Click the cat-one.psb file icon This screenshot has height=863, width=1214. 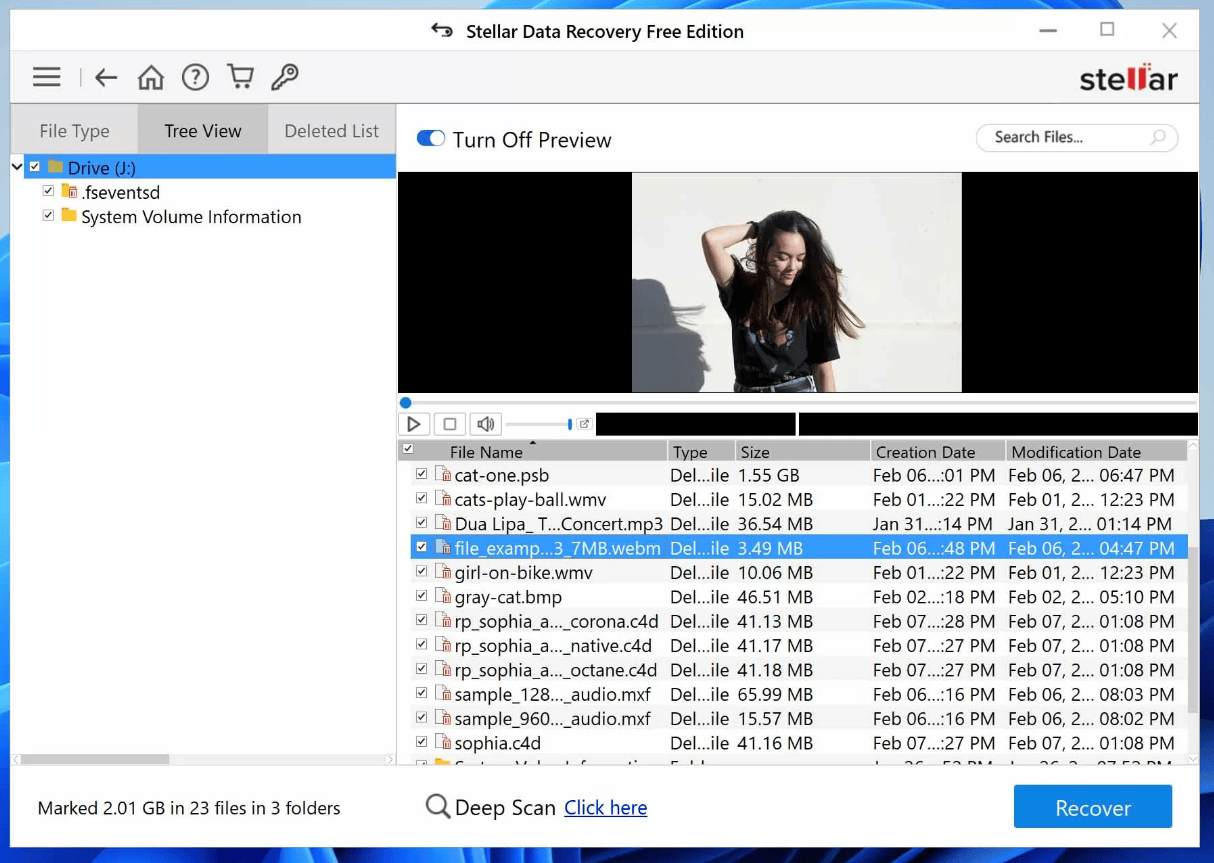pyautogui.click(x=443, y=475)
